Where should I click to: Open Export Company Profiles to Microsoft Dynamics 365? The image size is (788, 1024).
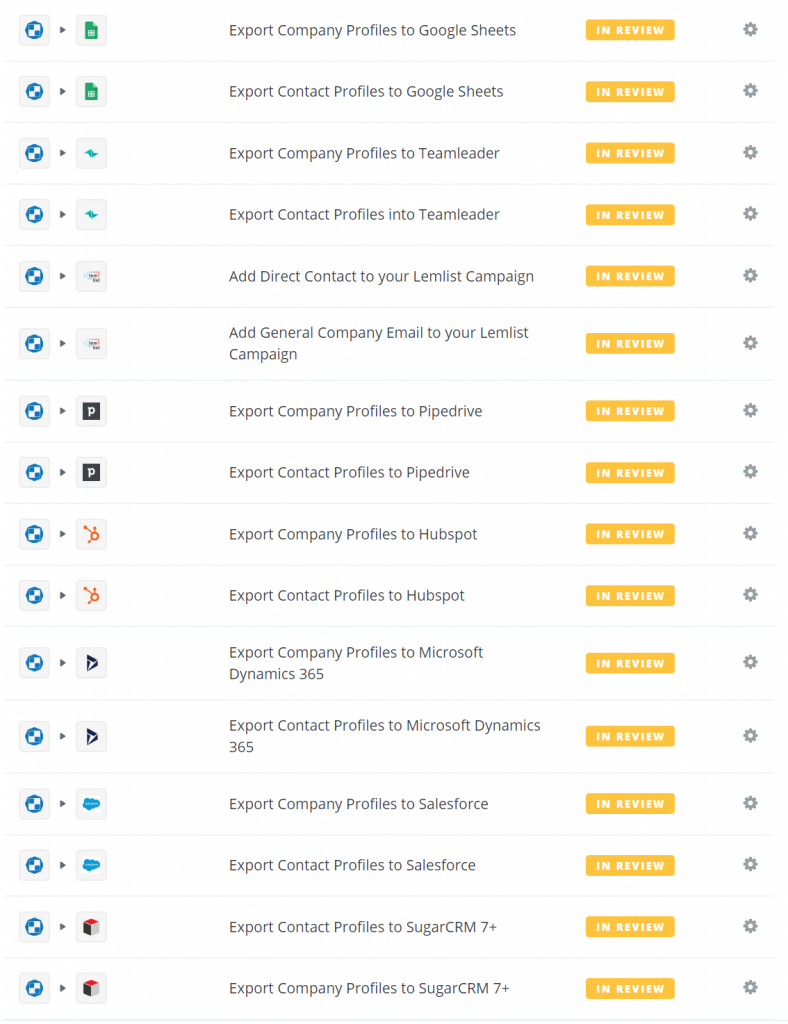(355, 663)
